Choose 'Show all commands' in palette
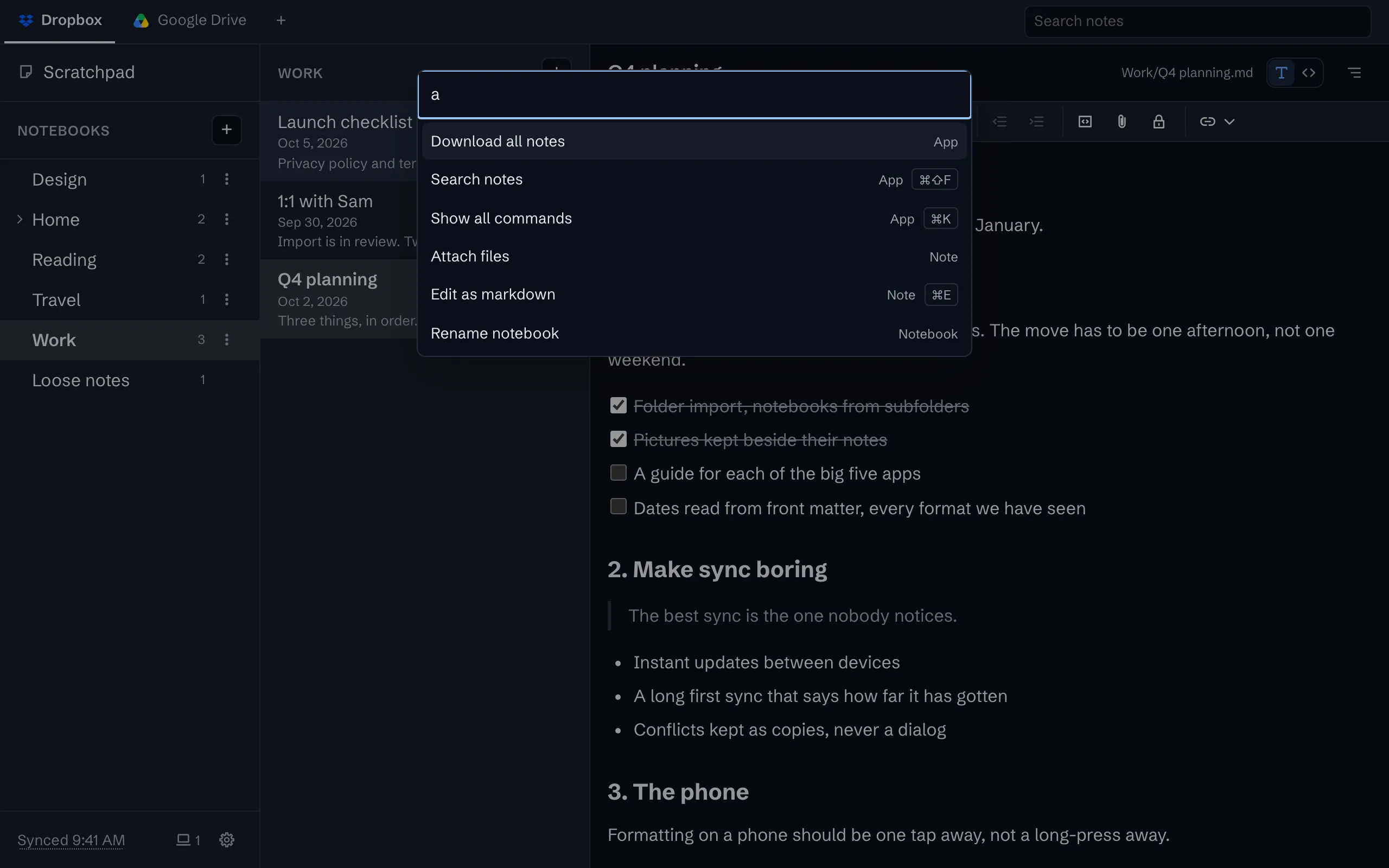 tap(694, 218)
